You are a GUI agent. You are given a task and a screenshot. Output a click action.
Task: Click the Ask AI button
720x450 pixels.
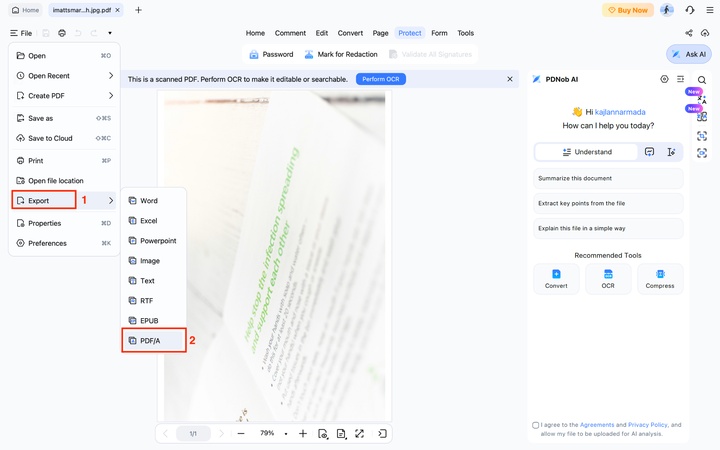point(689,54)
